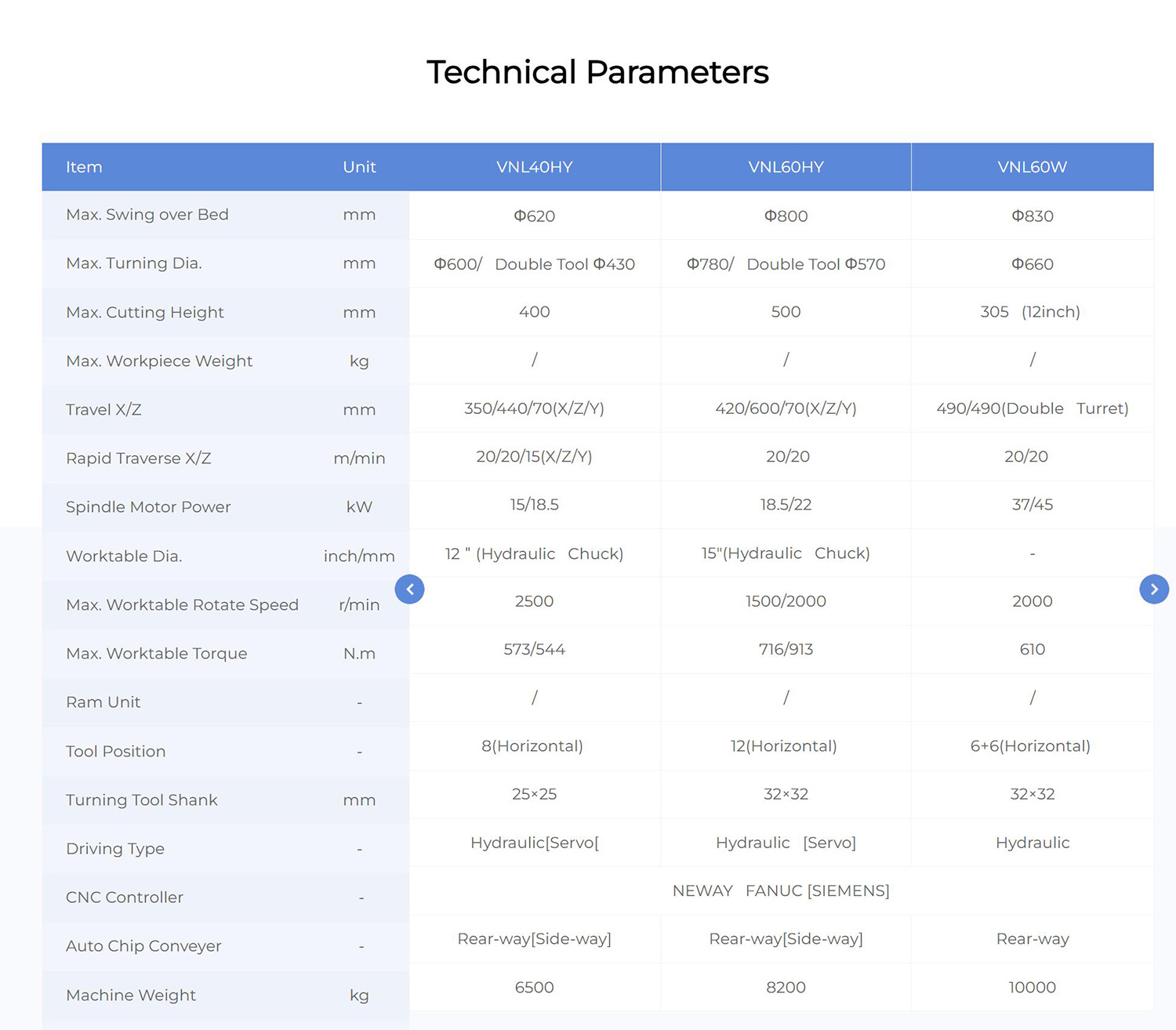Viewport: 1176px width, 1030px height.
Task: Click the 6+6(Horizontal) tool position cell
Action: click(1033, 746)
